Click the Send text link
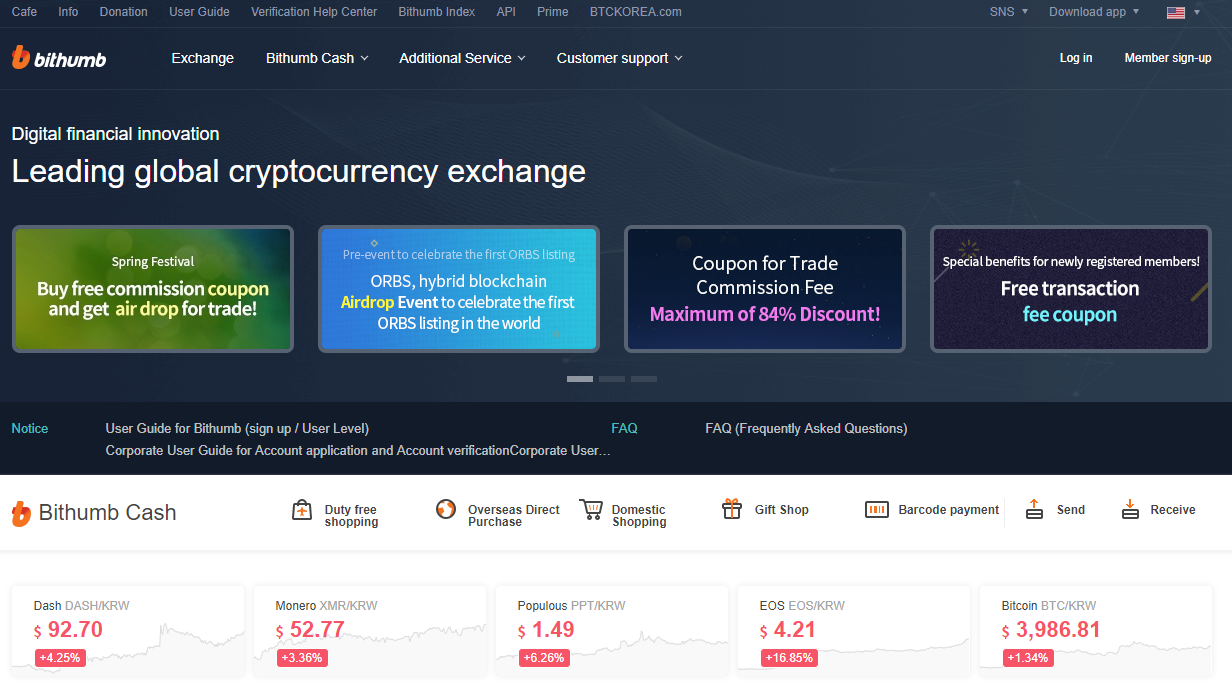The image size is (1232, 695). (1071, 510)
